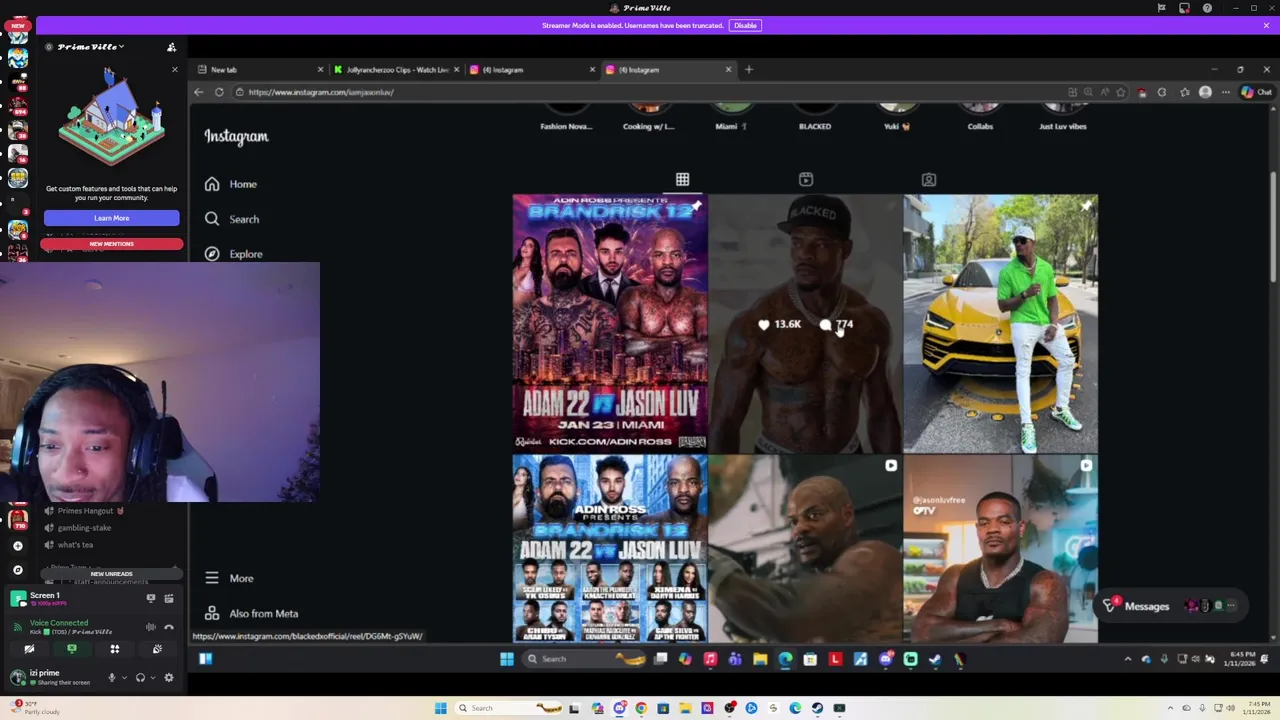This screenshot has height=720, width=1280.
Task: Switch to the first Instagram tab
Action: pos(532,70)
